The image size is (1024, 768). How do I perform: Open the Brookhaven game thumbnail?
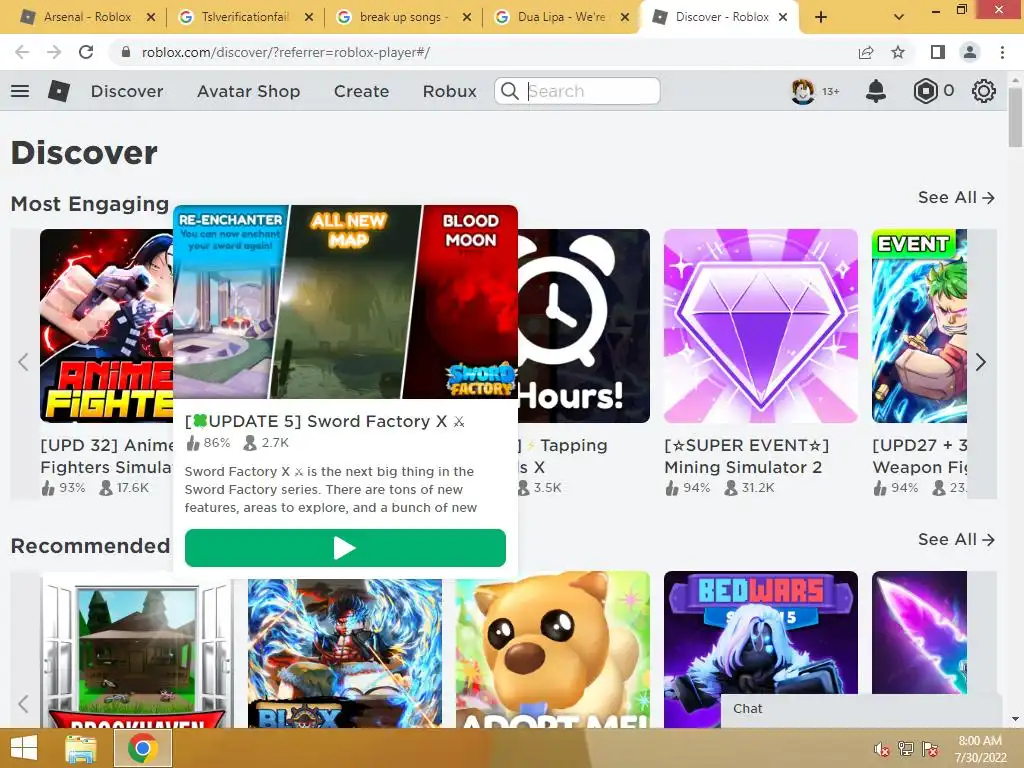pyautogui.click(x=137, y=650)
